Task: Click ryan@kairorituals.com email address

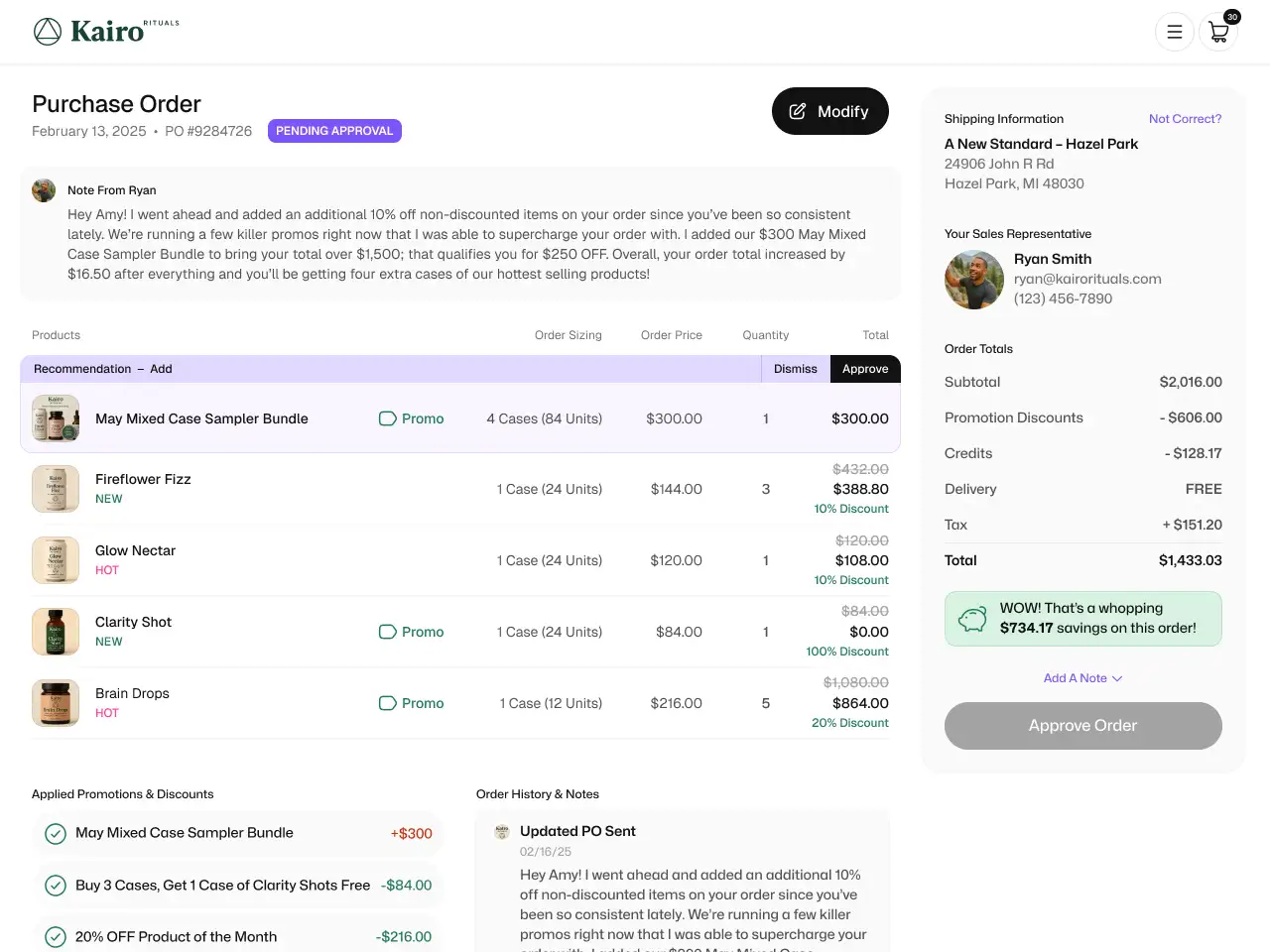Action: tap(1087, 279)
